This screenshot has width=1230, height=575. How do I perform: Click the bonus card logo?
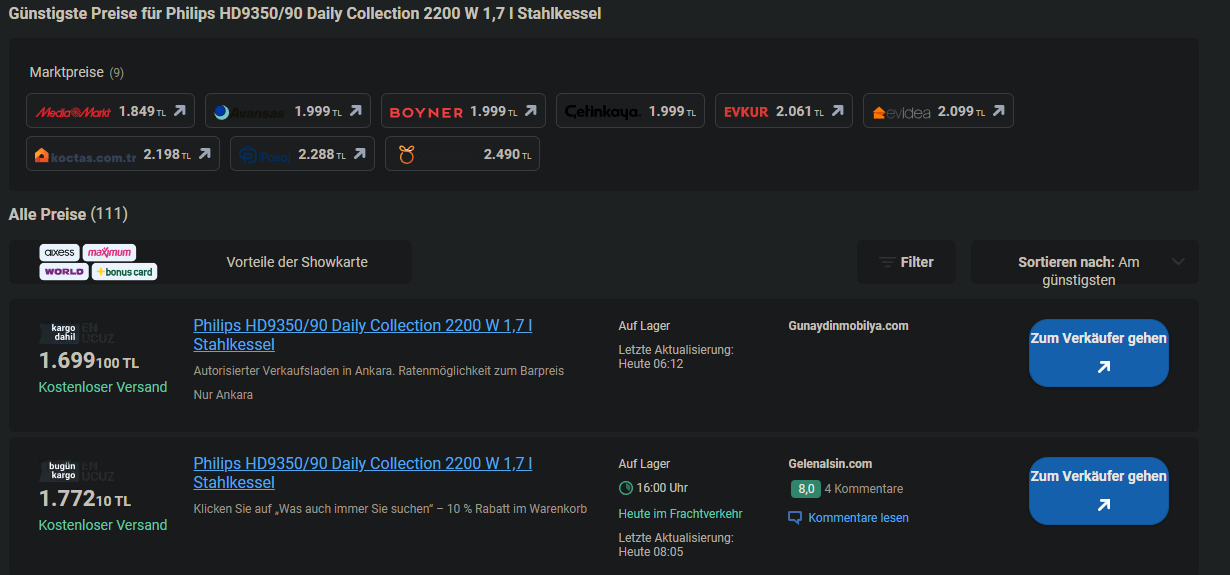tap(124, 272)
